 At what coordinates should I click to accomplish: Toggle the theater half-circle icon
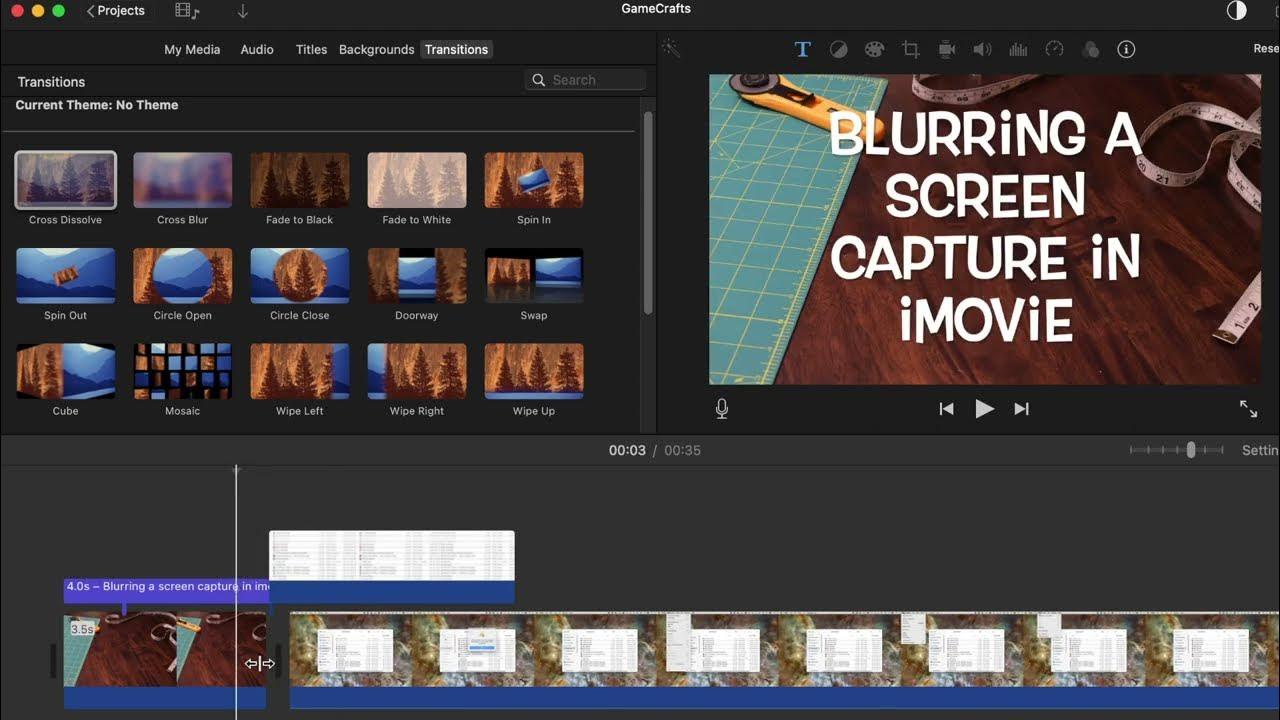(1237, 10)
